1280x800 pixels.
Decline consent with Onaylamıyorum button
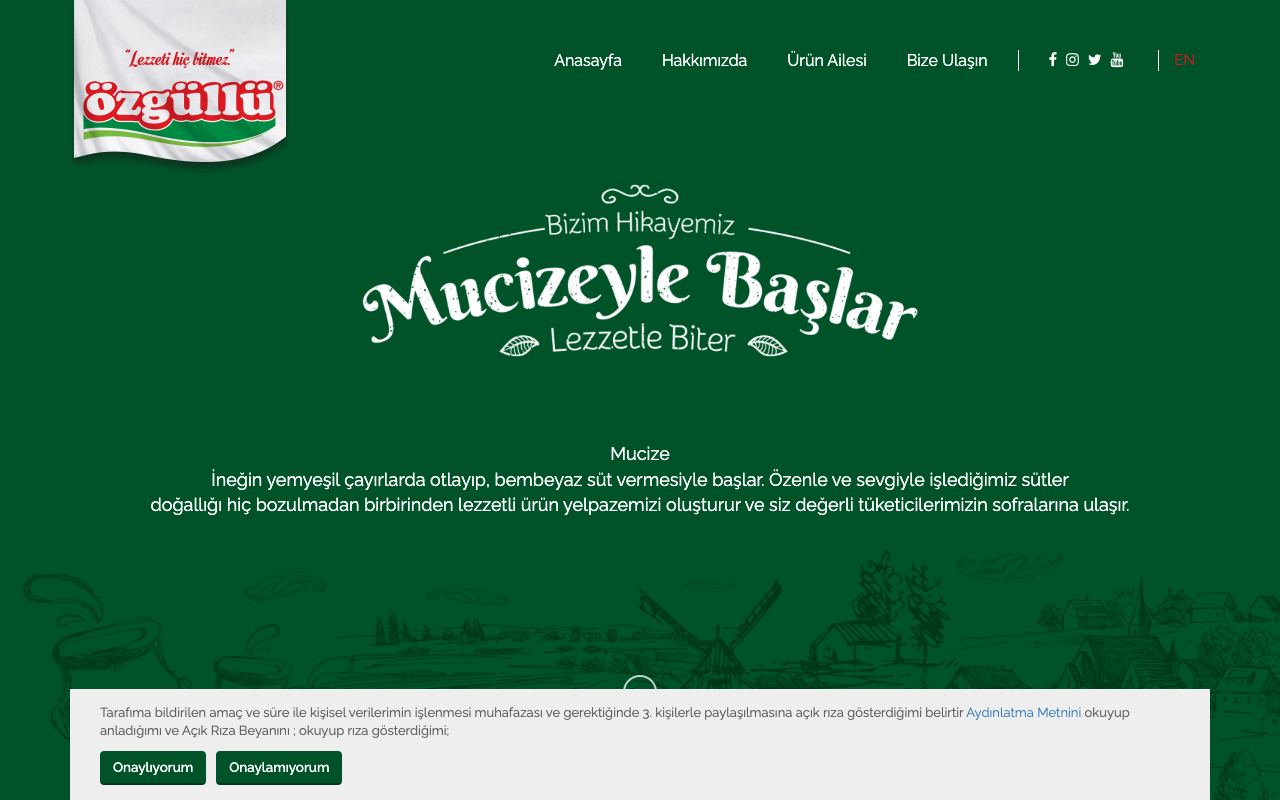pyautogui.click(x=279, y=768)
